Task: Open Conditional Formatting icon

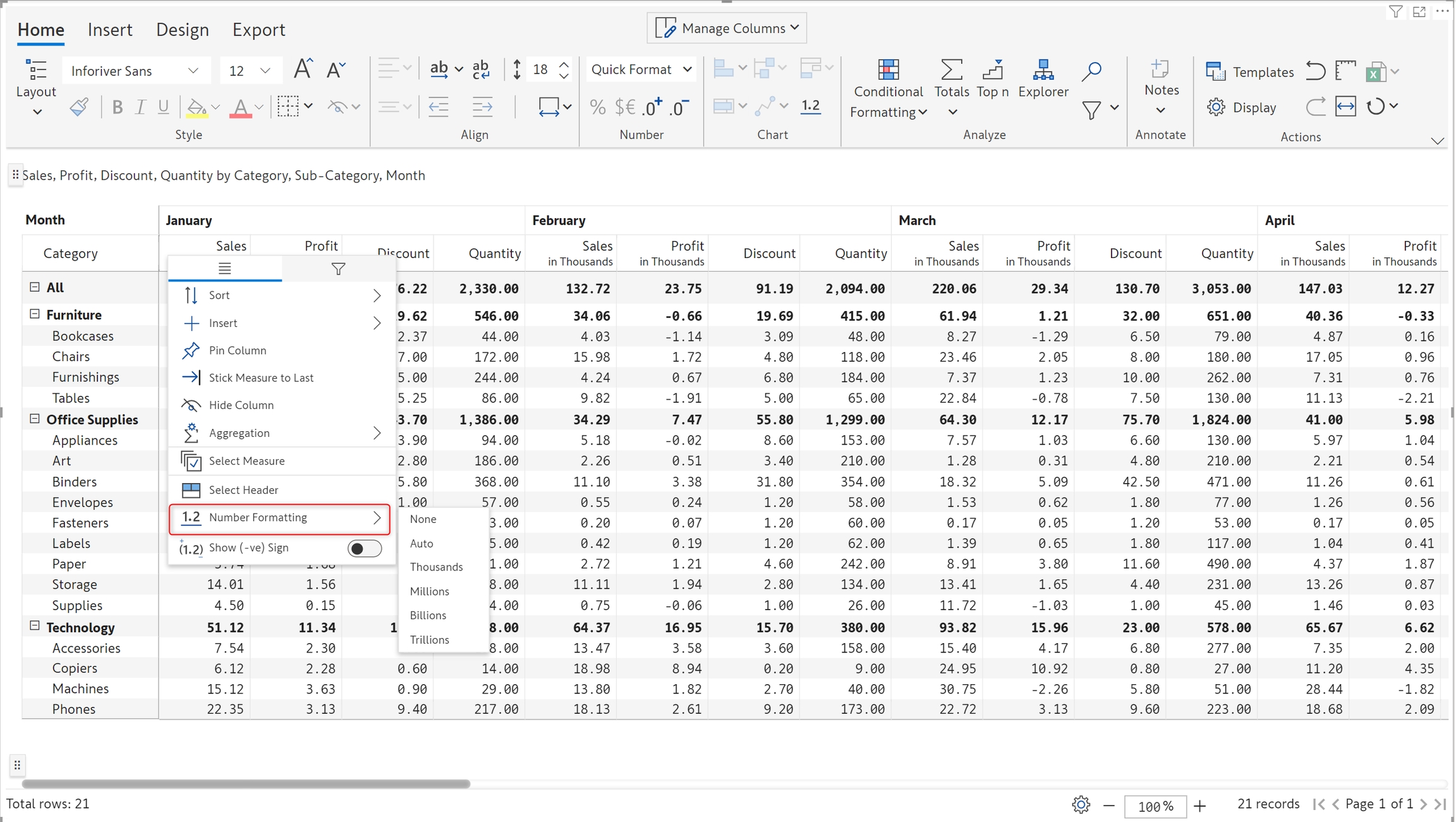Action: (x=888, y=70)
